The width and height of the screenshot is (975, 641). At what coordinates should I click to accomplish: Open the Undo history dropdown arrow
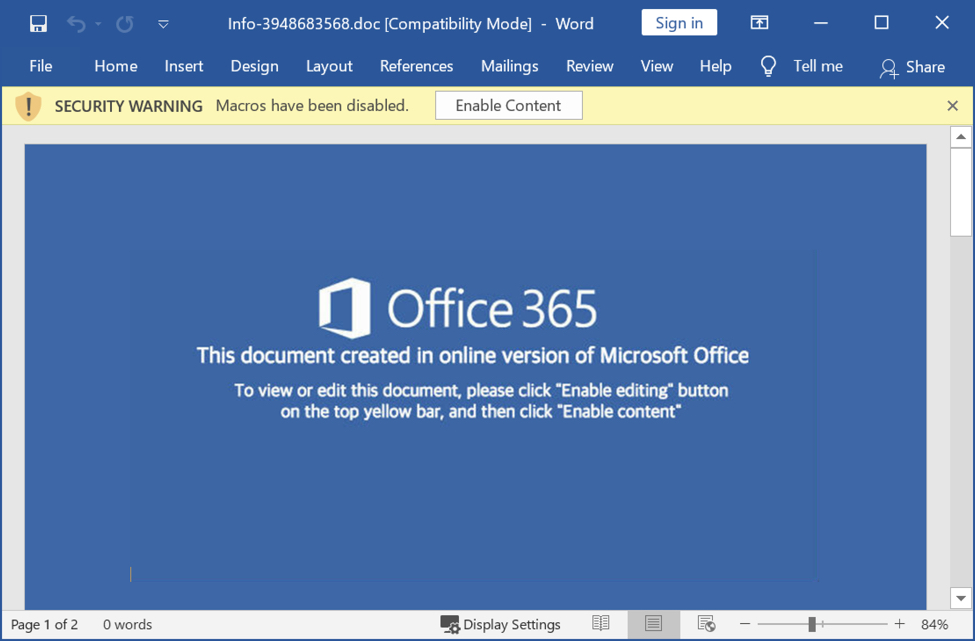(x=98, y=24)
